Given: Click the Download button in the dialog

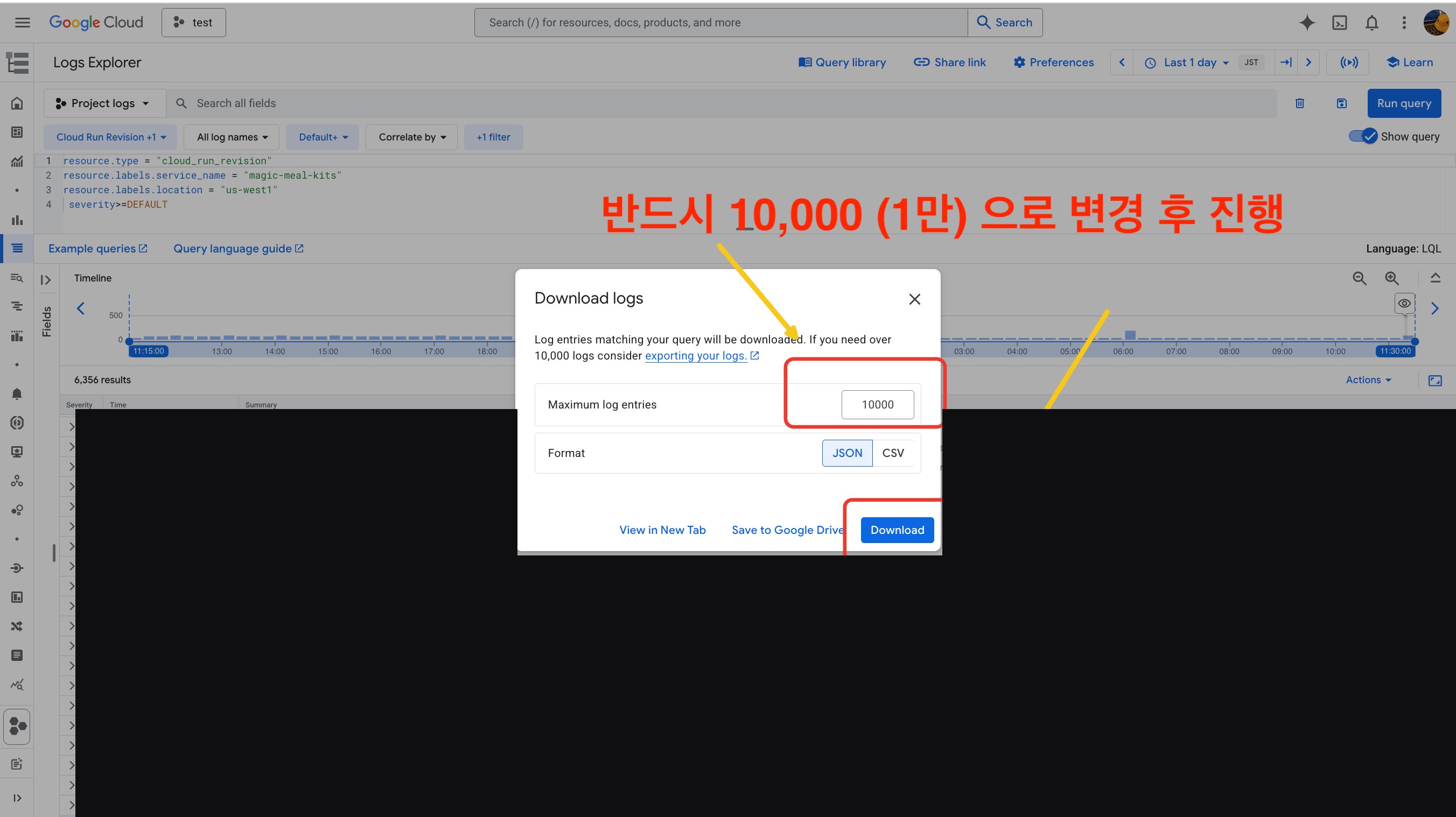Looking at the screenshot, I should coord(897,530).
